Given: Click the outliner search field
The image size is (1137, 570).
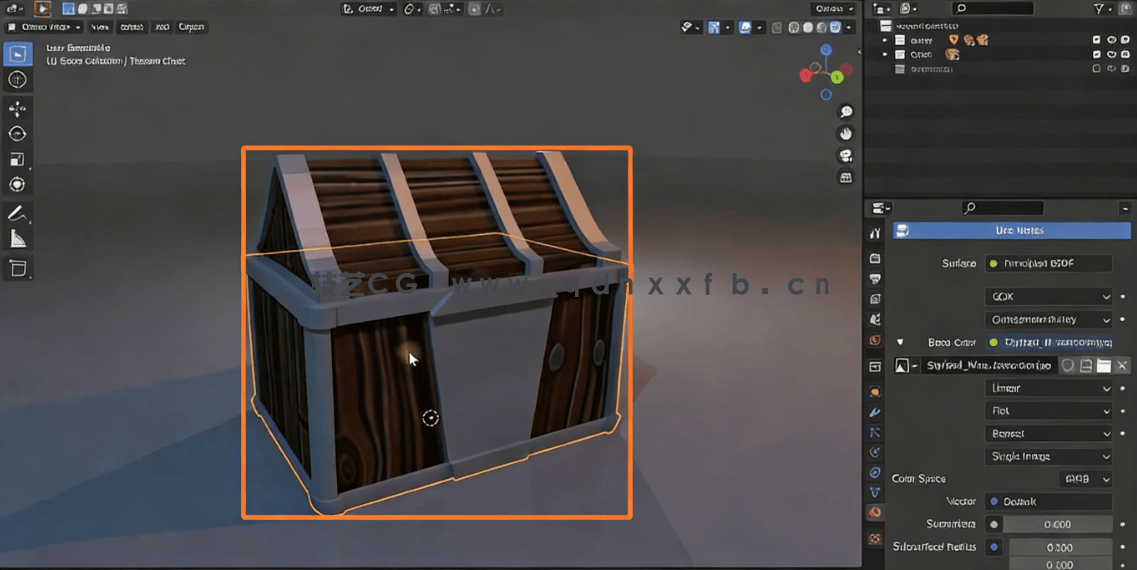Looking at the screenshot, I should pos(993,8).
